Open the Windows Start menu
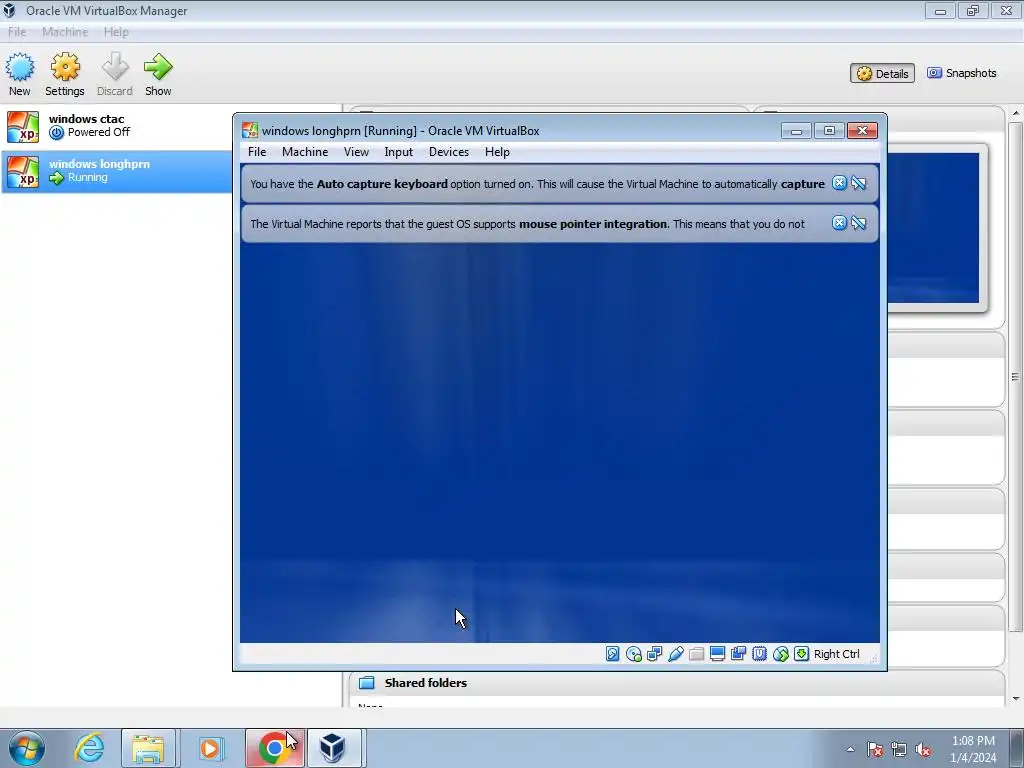 26,748
